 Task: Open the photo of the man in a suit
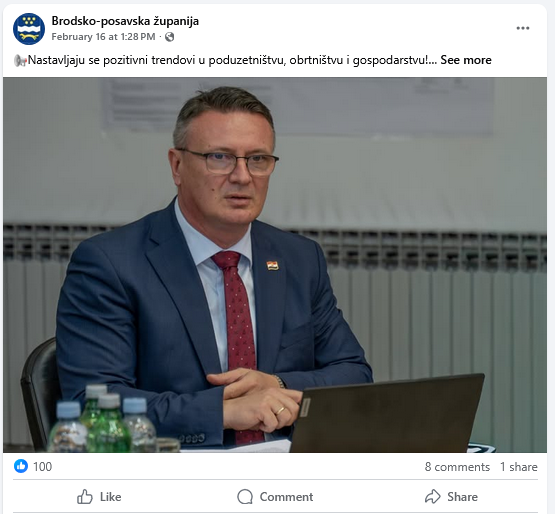[x=275, y=265]
